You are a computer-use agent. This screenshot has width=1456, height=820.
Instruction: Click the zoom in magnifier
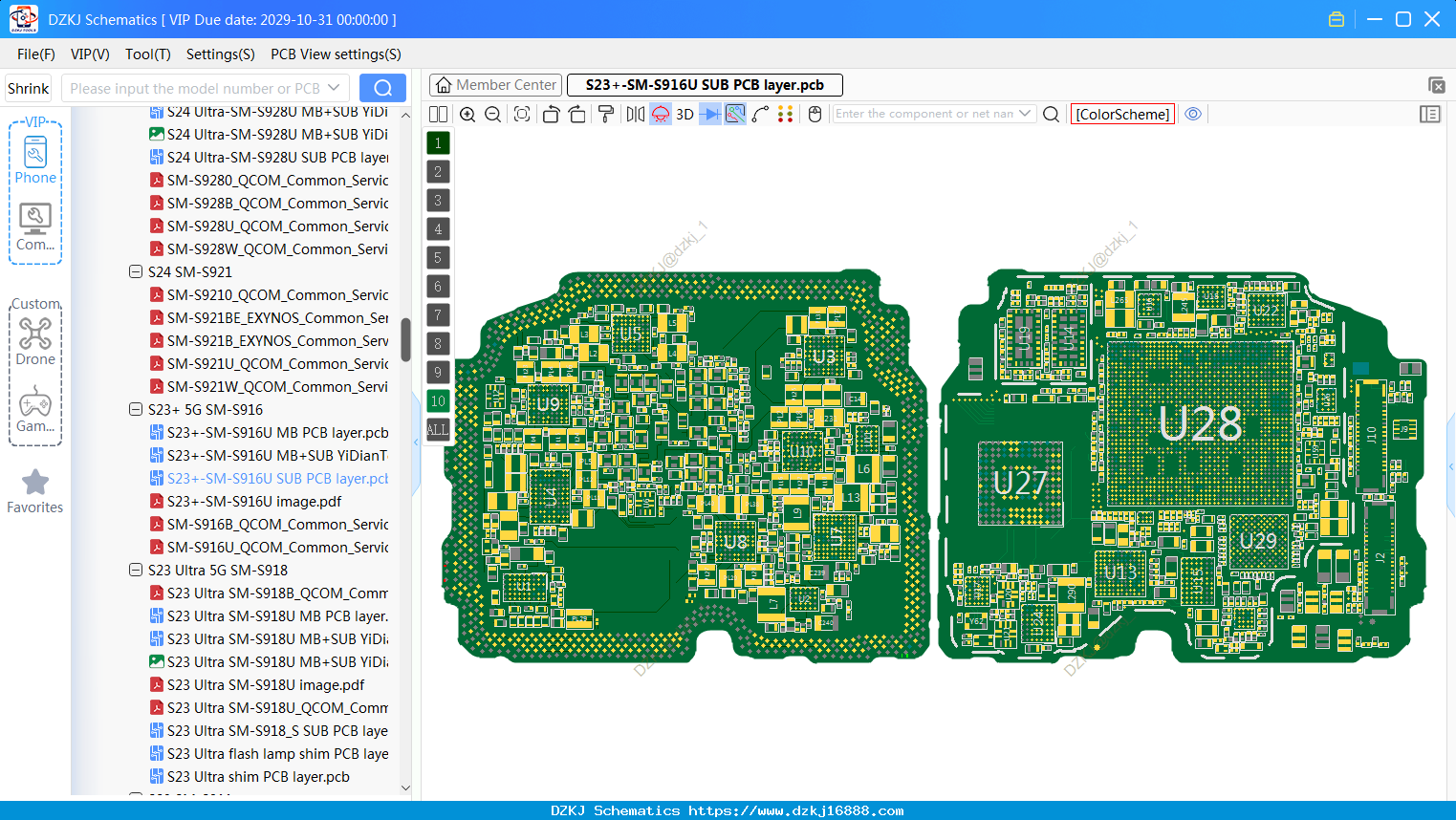coord(467,114)
